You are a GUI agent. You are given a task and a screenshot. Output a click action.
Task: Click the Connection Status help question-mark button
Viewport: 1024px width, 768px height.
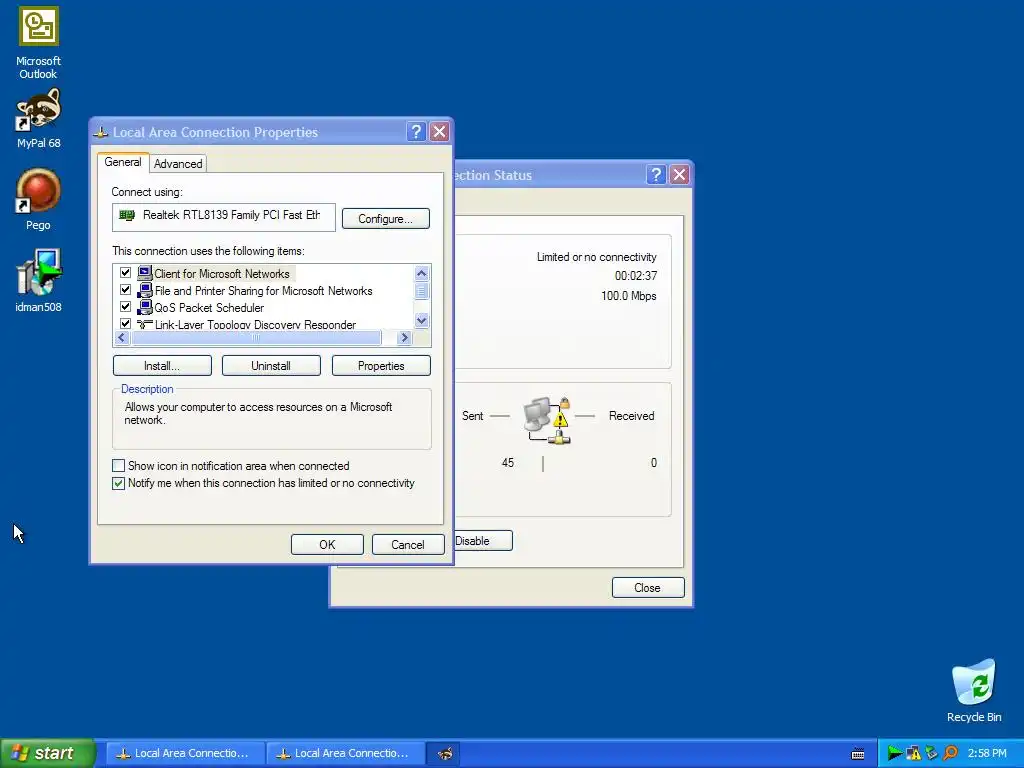(x=656, y=174)
